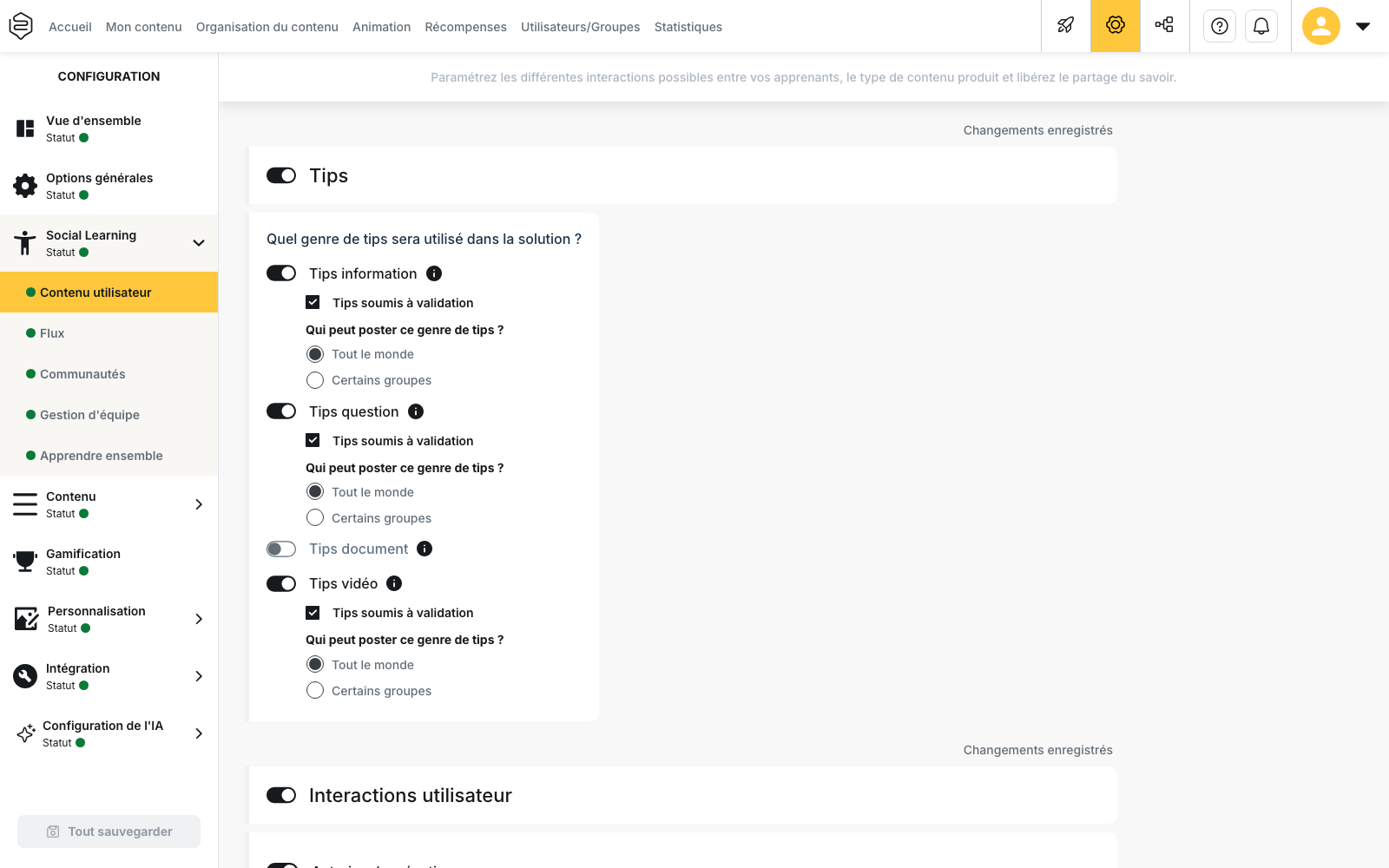
Task: Click the Gamification trophy icon
Action: click(25, 562)
